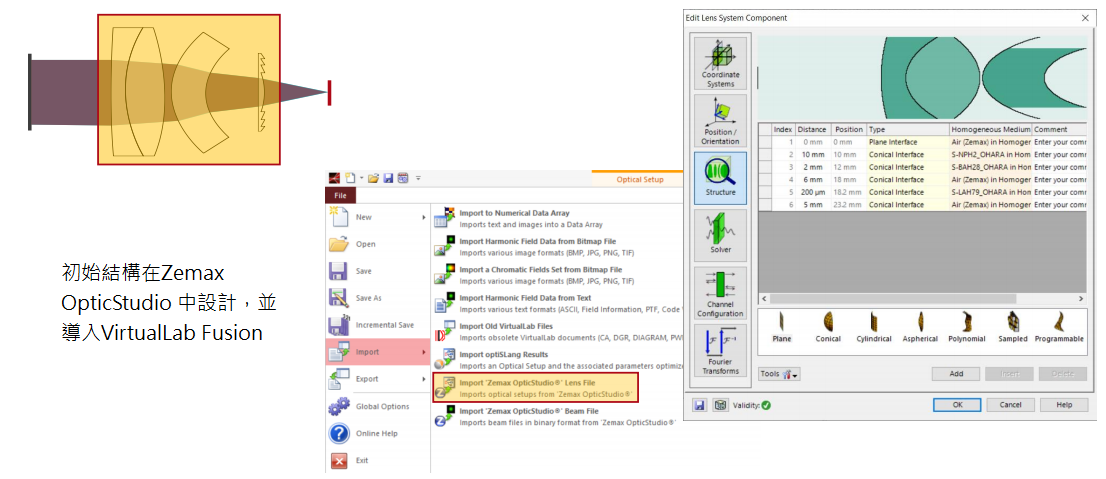Screen dimensions: 1106x479
Task: Click the Insert button
Action: point(1009,374)
